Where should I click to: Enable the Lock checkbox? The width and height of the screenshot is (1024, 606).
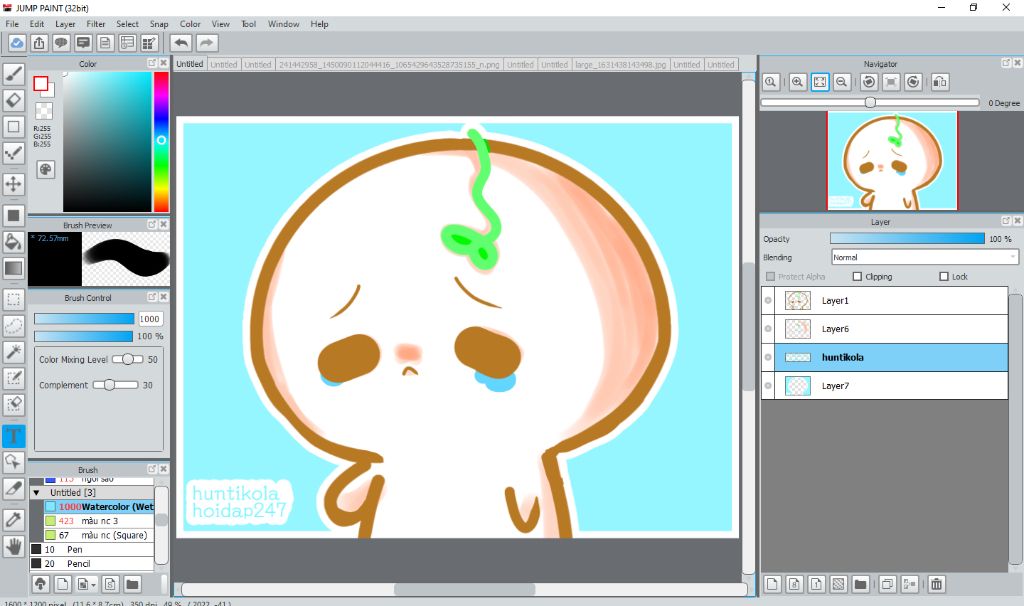click(944, 276)
